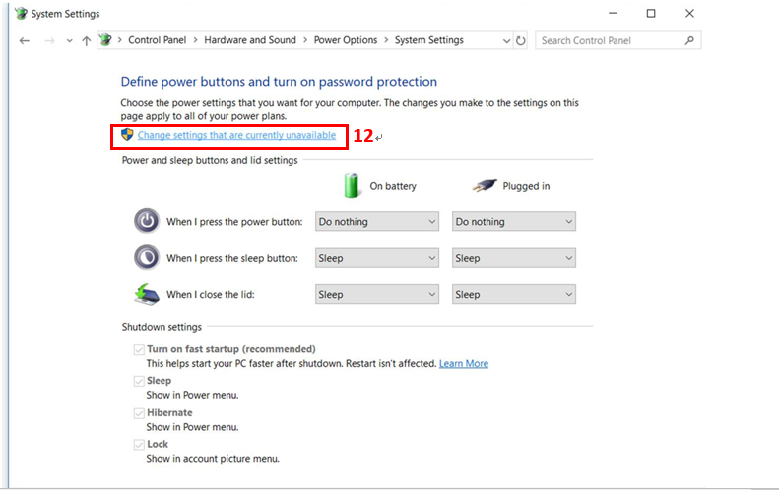Click the Up to parent folder arrow
This screenshot has height=490, width=779.
point(86,41)
